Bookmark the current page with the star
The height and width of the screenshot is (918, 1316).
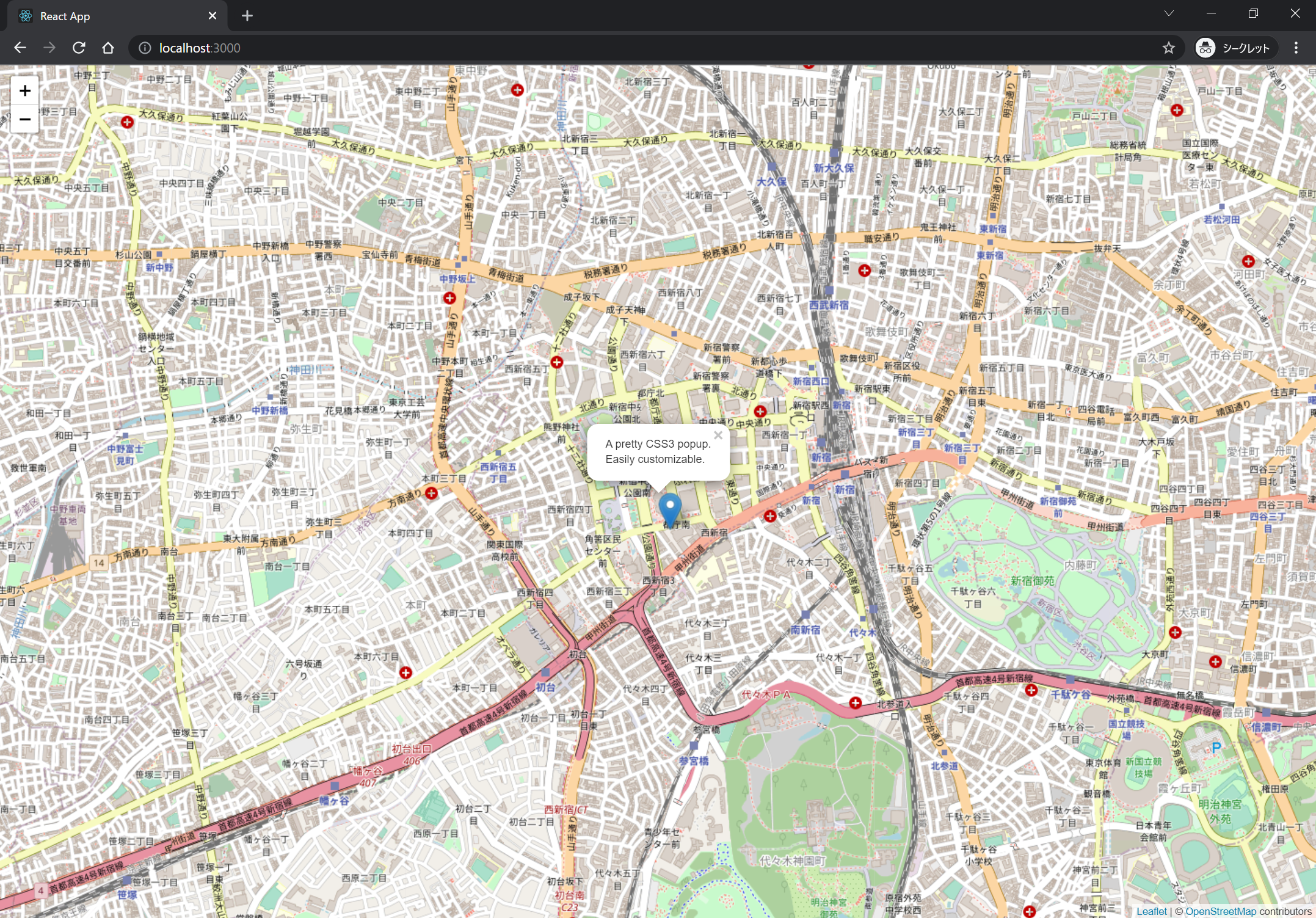point(1169,48)
